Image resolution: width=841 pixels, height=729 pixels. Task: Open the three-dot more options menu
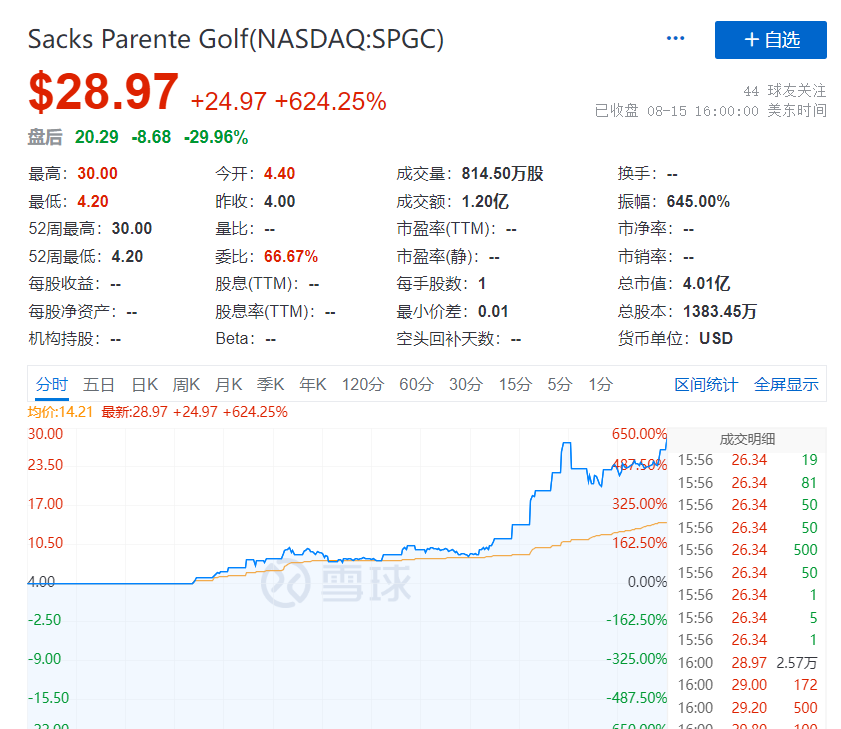(x=675, y=38)
